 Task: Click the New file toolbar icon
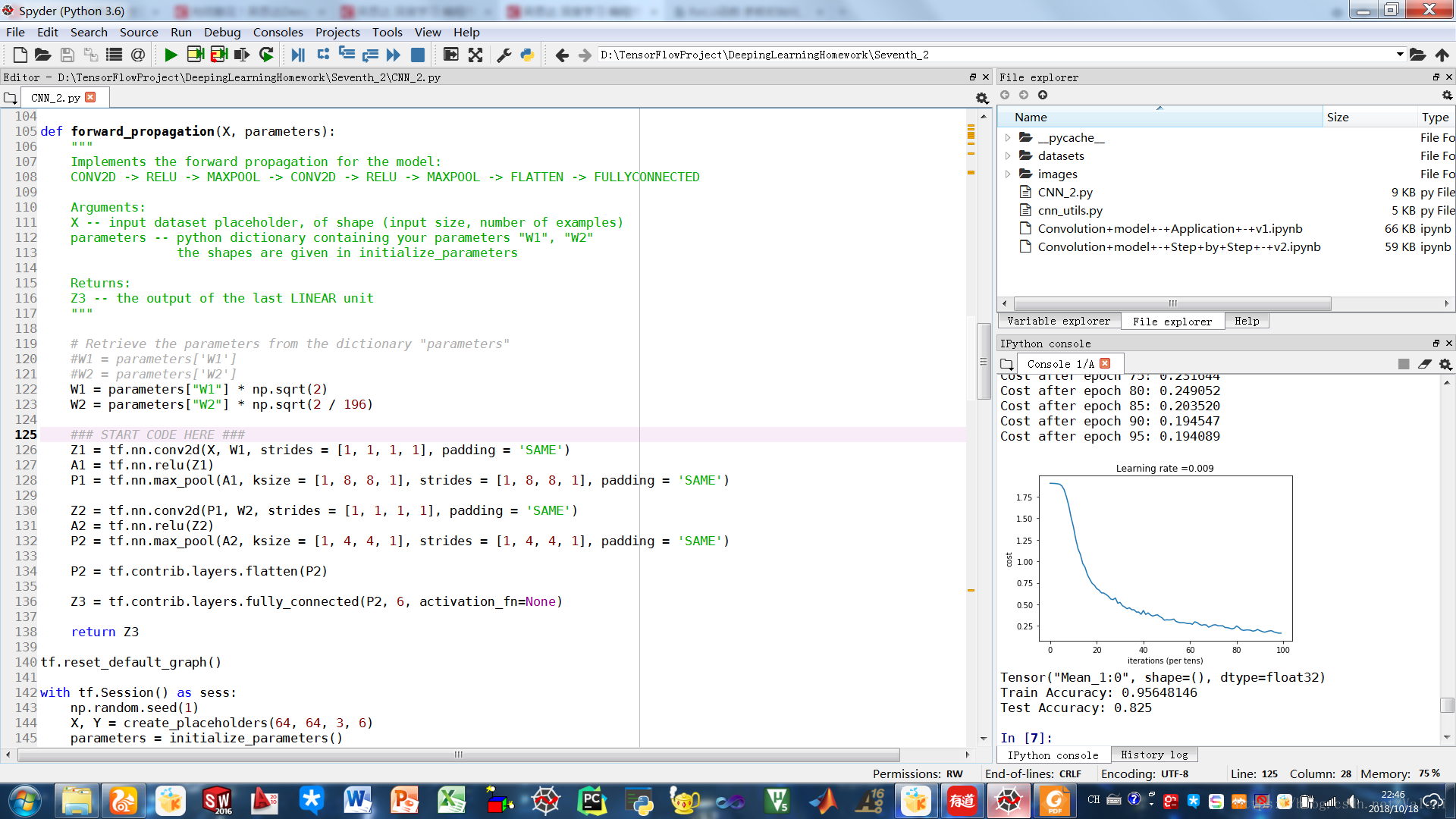[20, 55]
